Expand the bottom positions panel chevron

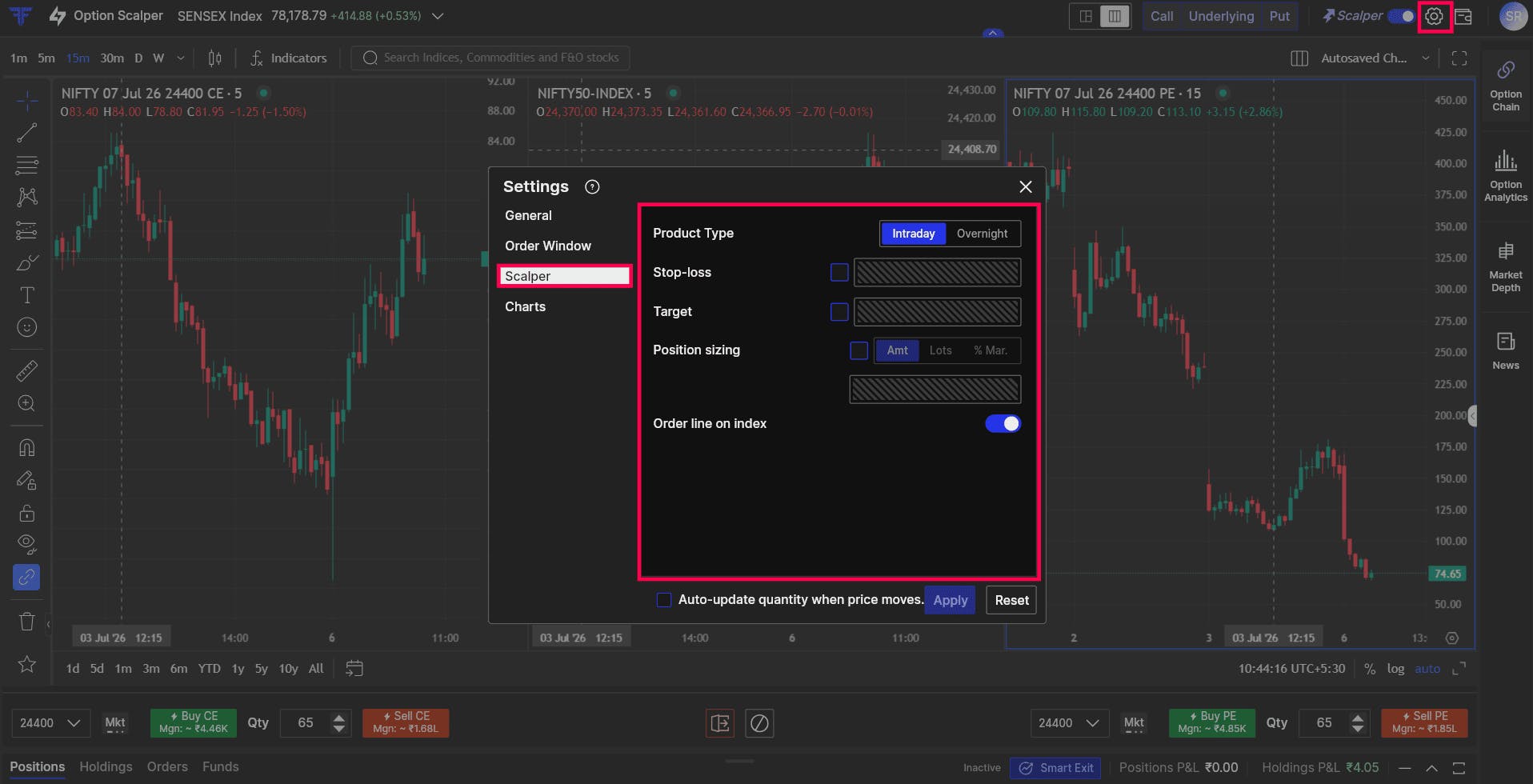coord(1431,768)
